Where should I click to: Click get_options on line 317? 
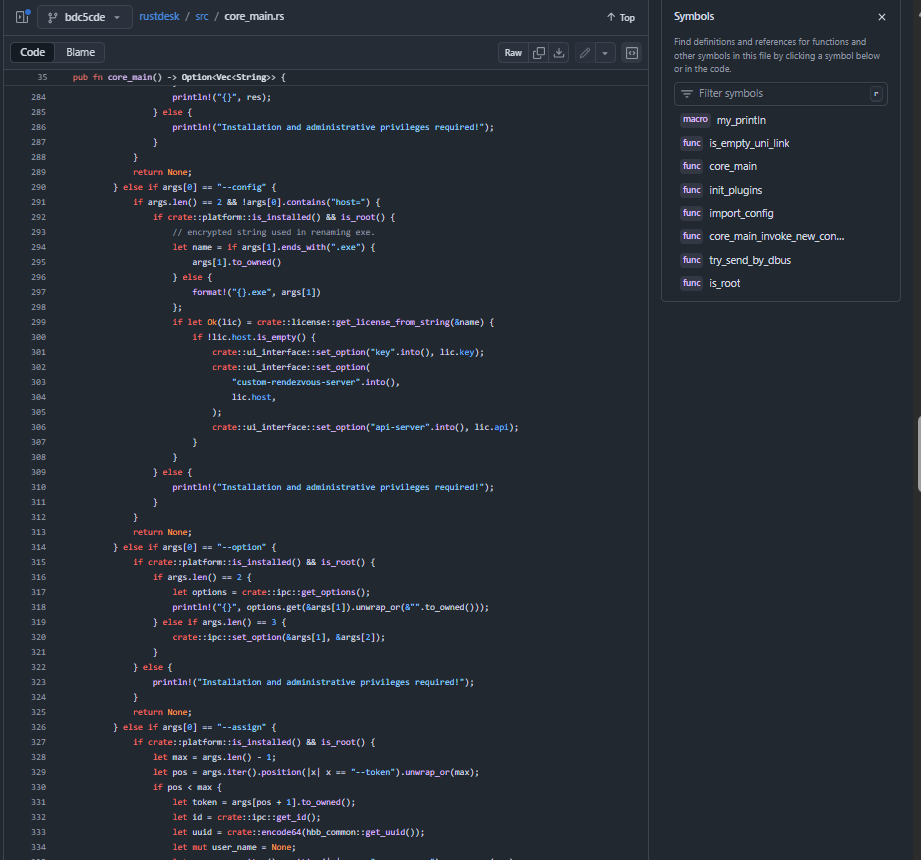[x=328, y=592]
